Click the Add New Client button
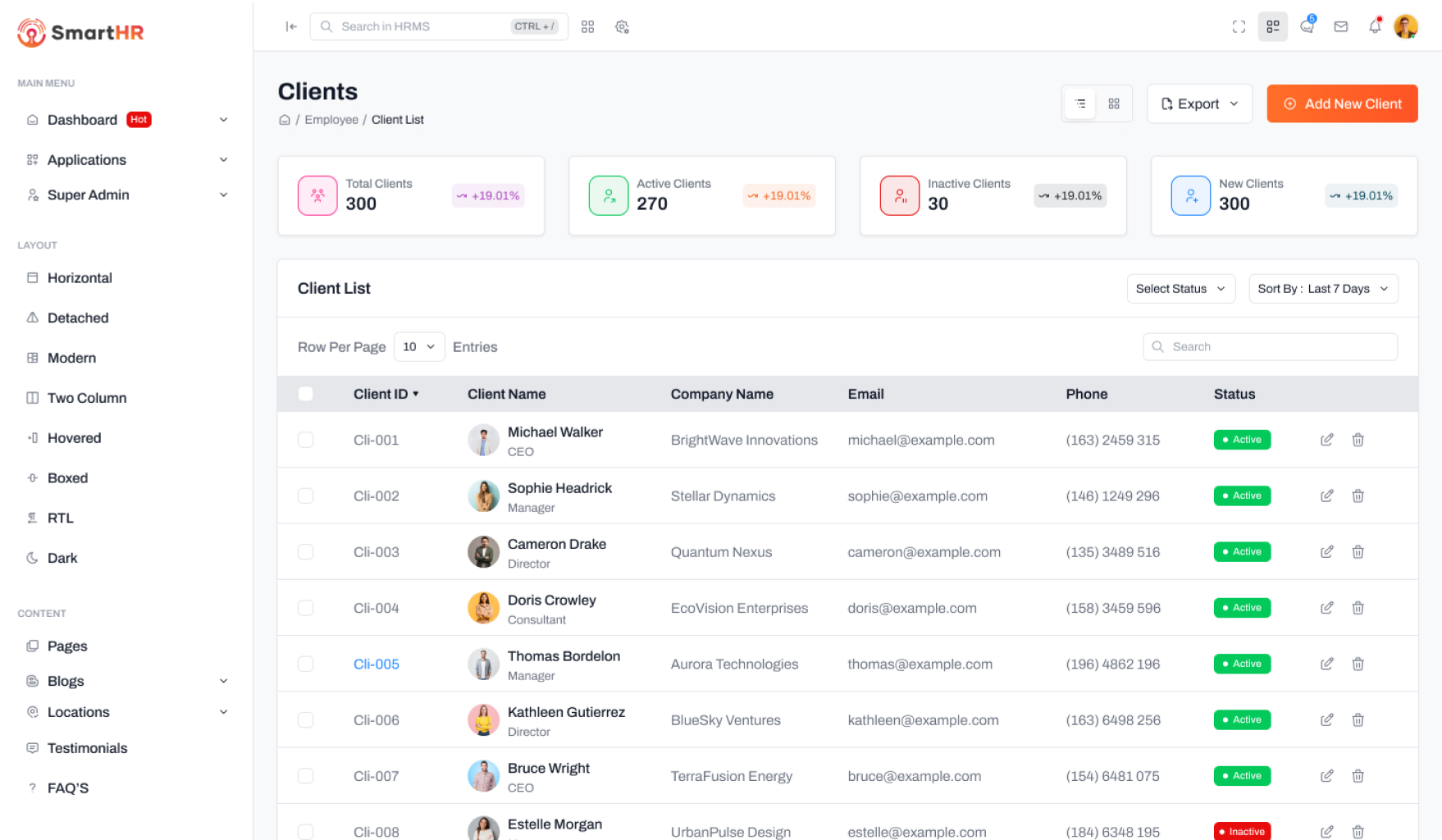Screen dimensions: 1442x840 (1342, 104)
